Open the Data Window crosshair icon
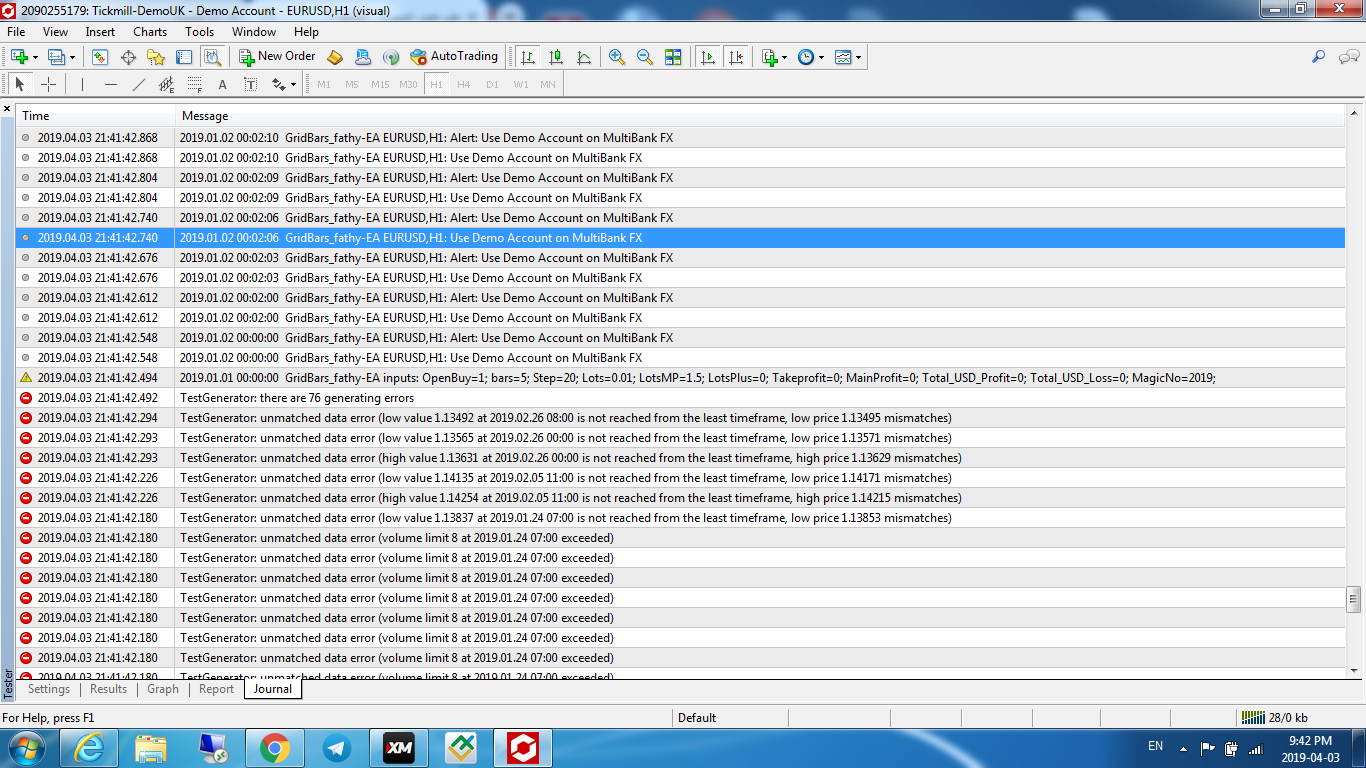 (x=128, y=57)
